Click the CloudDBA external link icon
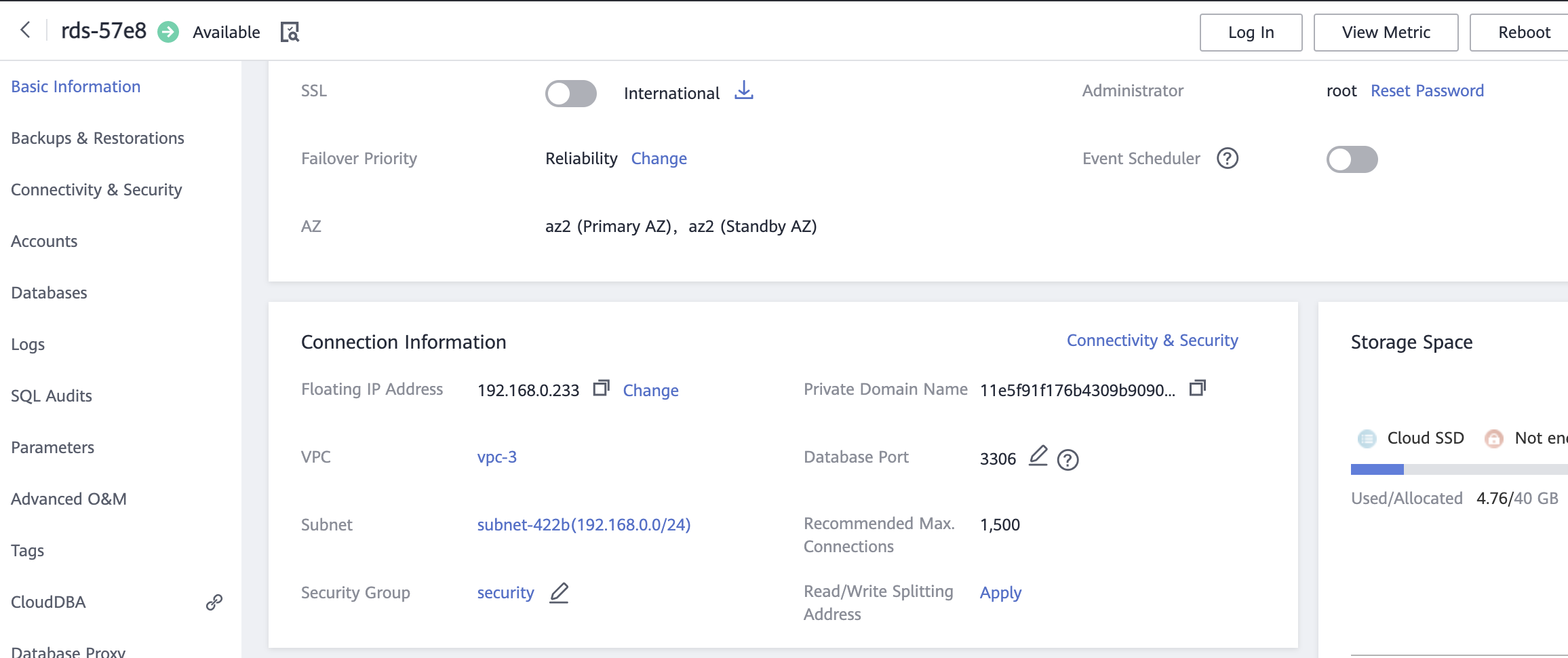This screenshot has height=658, width=1568. (x=214, y=602)
